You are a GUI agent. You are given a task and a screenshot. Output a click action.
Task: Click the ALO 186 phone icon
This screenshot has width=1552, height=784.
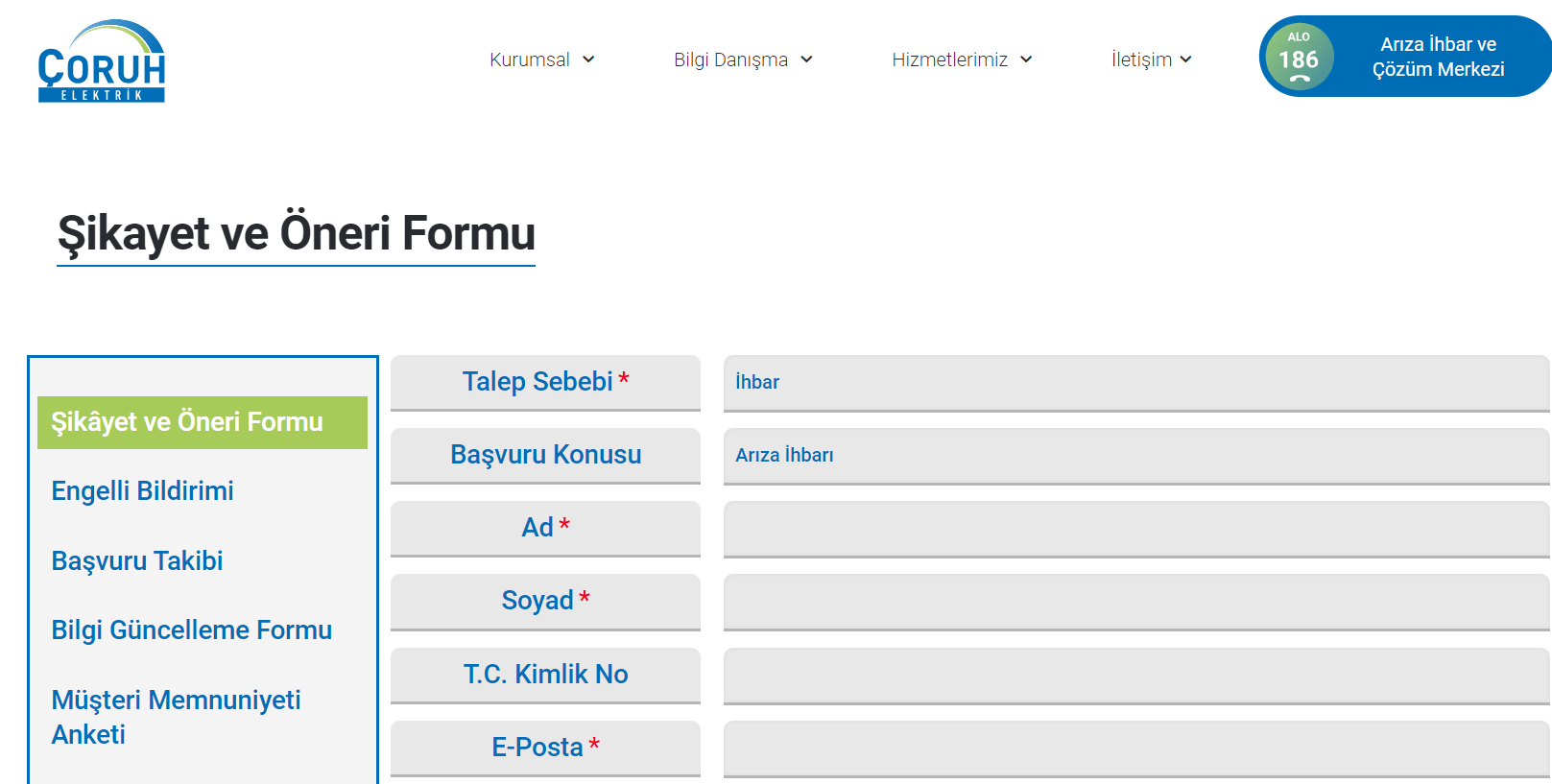pyautogui.click(x=1299, y=58)
